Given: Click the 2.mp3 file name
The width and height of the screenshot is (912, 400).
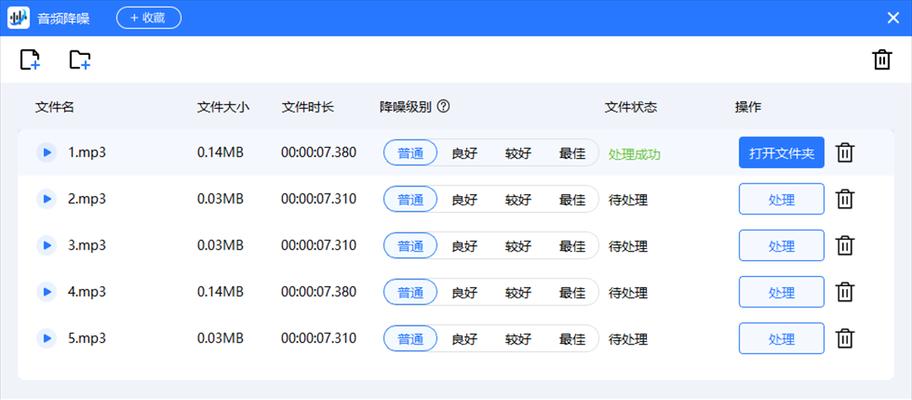Looking at the screenshot, I should tap(87, 199).
